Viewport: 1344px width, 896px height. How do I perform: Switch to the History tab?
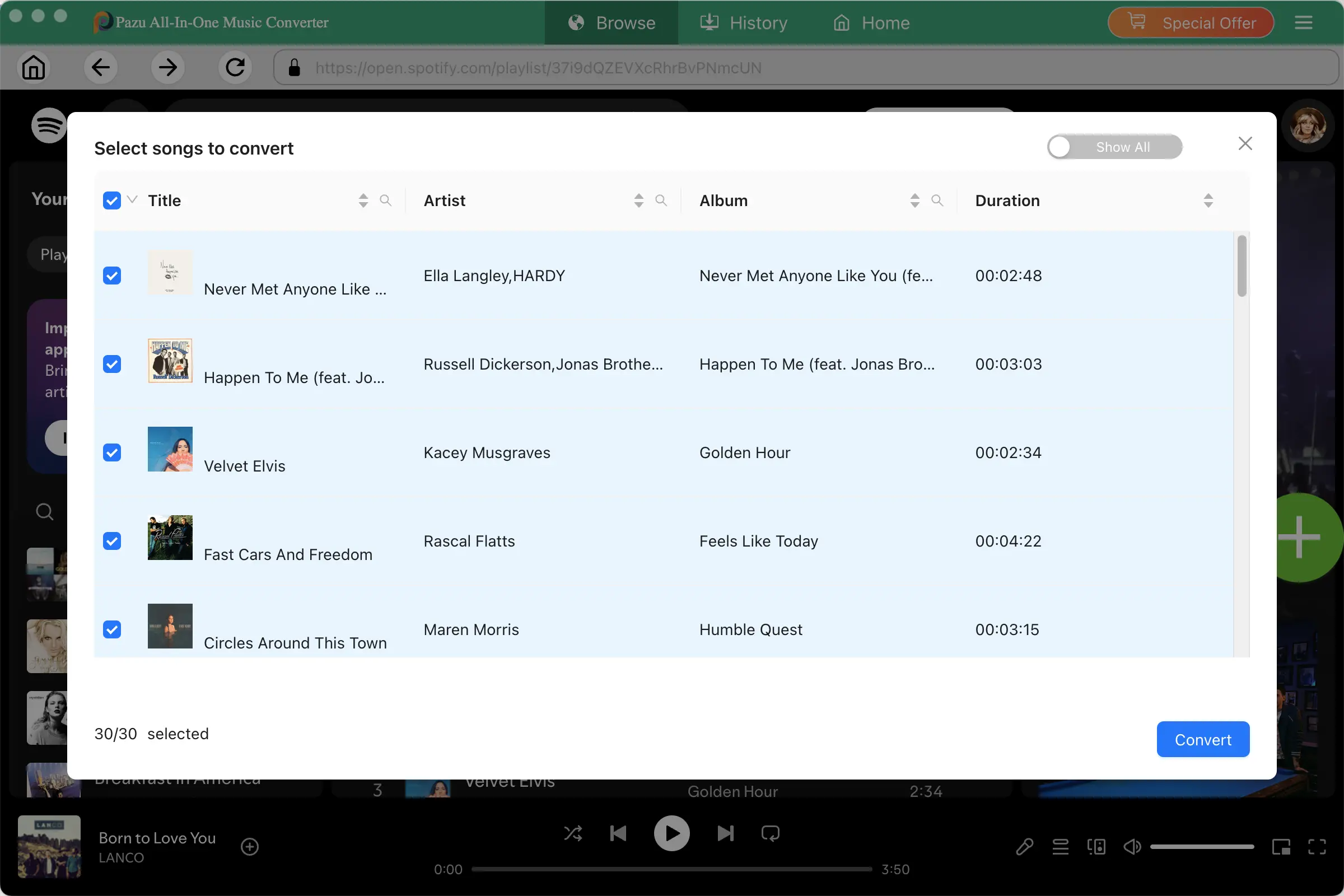(743, 23)
